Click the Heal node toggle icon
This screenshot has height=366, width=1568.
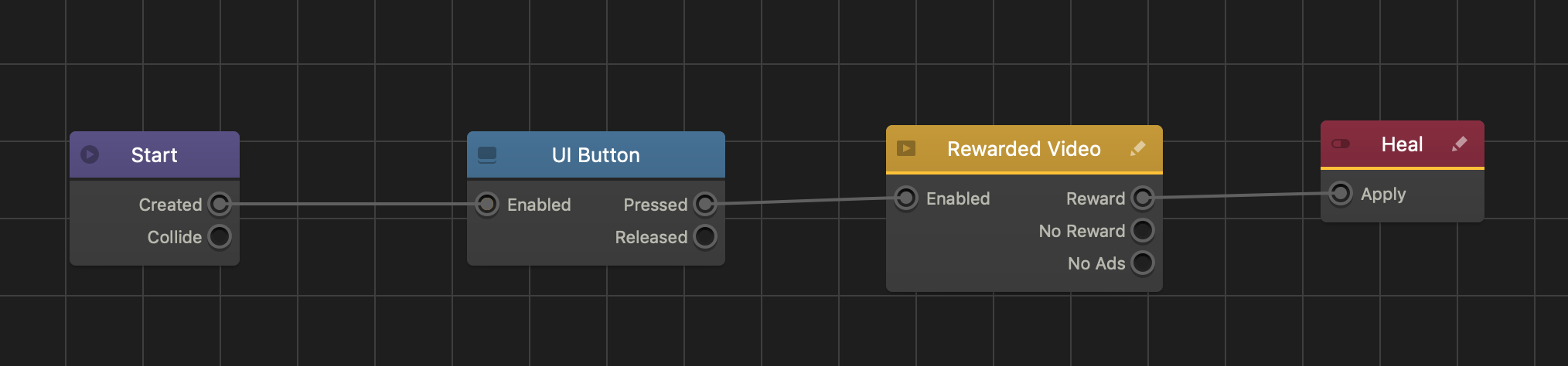point(1341,144)
